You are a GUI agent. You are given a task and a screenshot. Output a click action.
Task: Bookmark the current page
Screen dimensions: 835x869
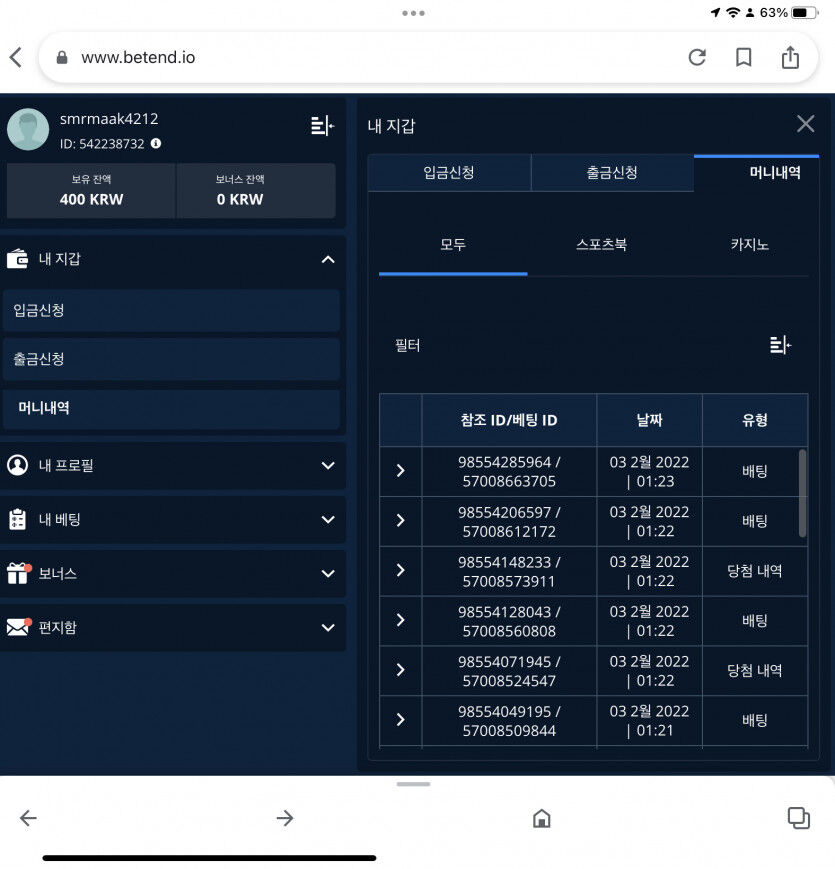[x=743, y=57]
